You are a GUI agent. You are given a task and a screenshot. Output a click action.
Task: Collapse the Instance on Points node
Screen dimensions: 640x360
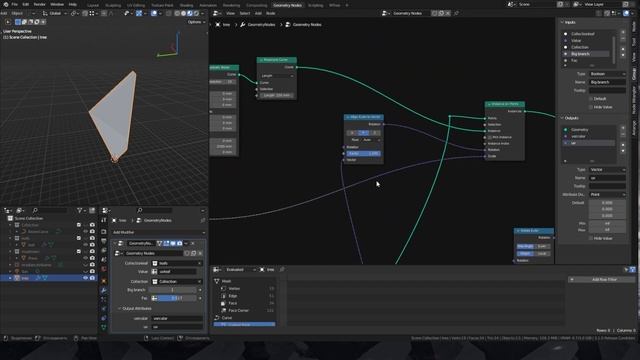tap(489, 104)
